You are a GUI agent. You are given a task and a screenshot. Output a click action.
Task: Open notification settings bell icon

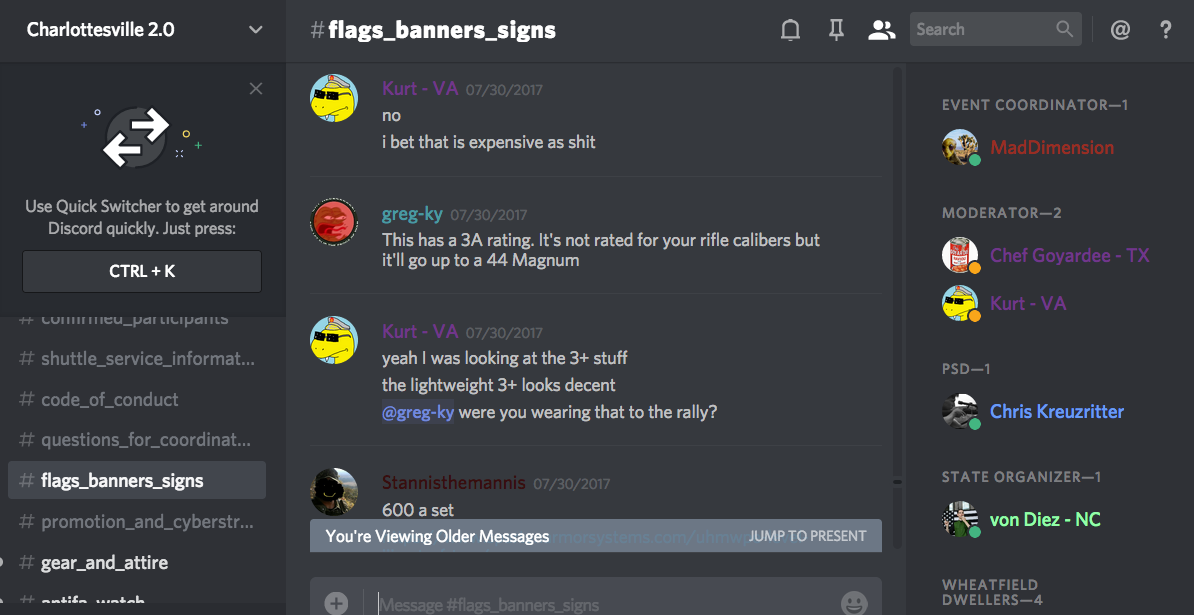pos(790,30)
